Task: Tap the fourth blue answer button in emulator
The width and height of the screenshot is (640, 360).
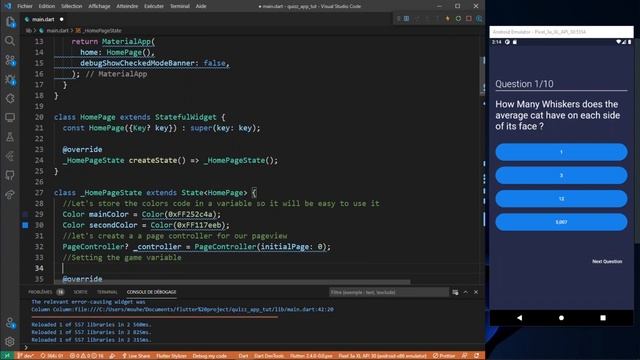Action: (x=561, y=222)
